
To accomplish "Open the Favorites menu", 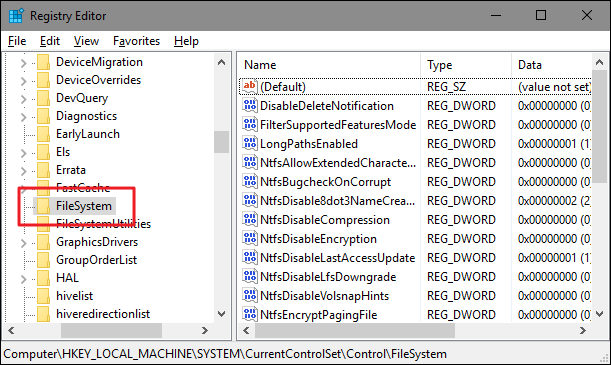I will 136,41.
